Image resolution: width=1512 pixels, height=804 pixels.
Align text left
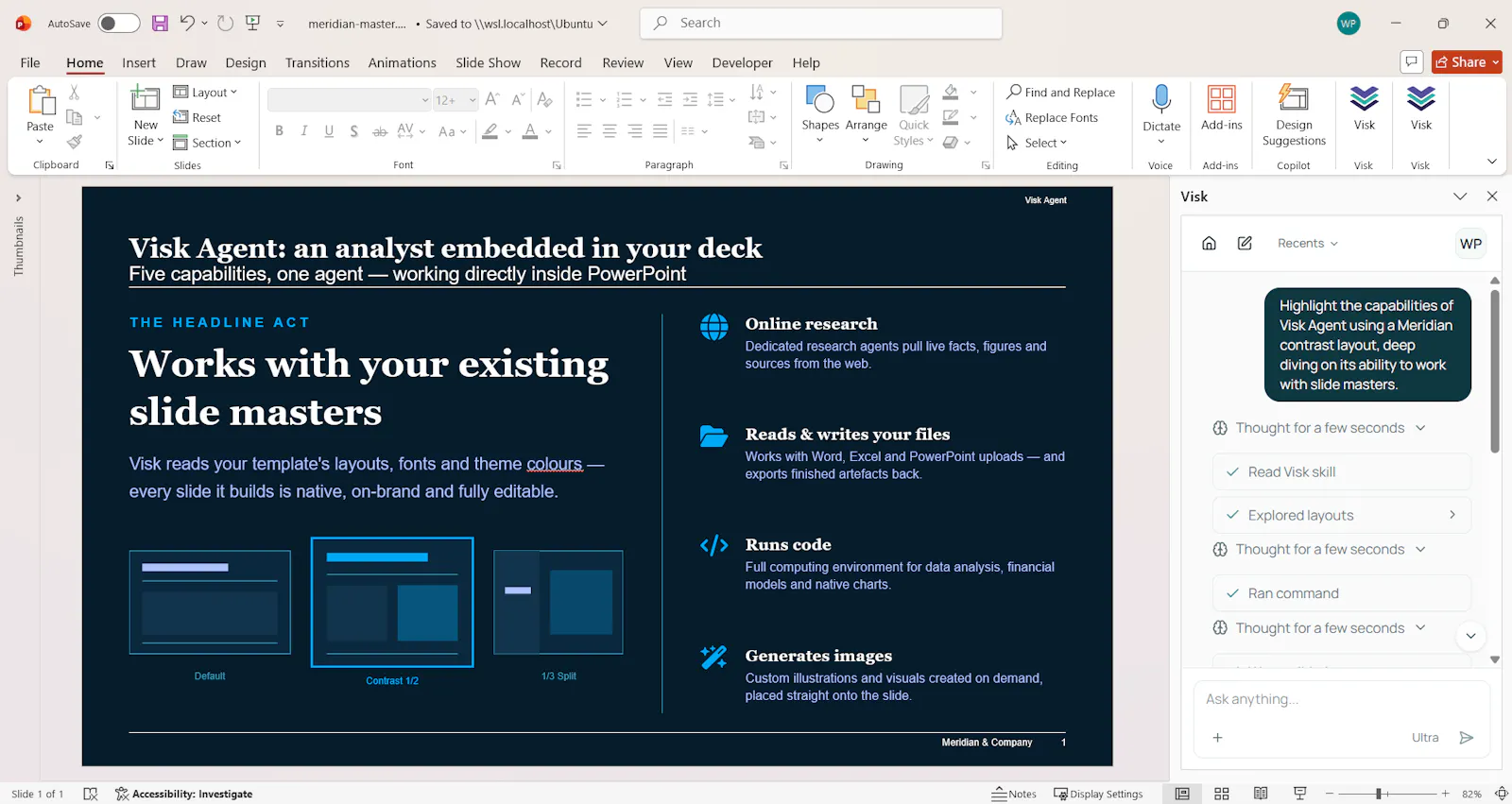[585, 131]
